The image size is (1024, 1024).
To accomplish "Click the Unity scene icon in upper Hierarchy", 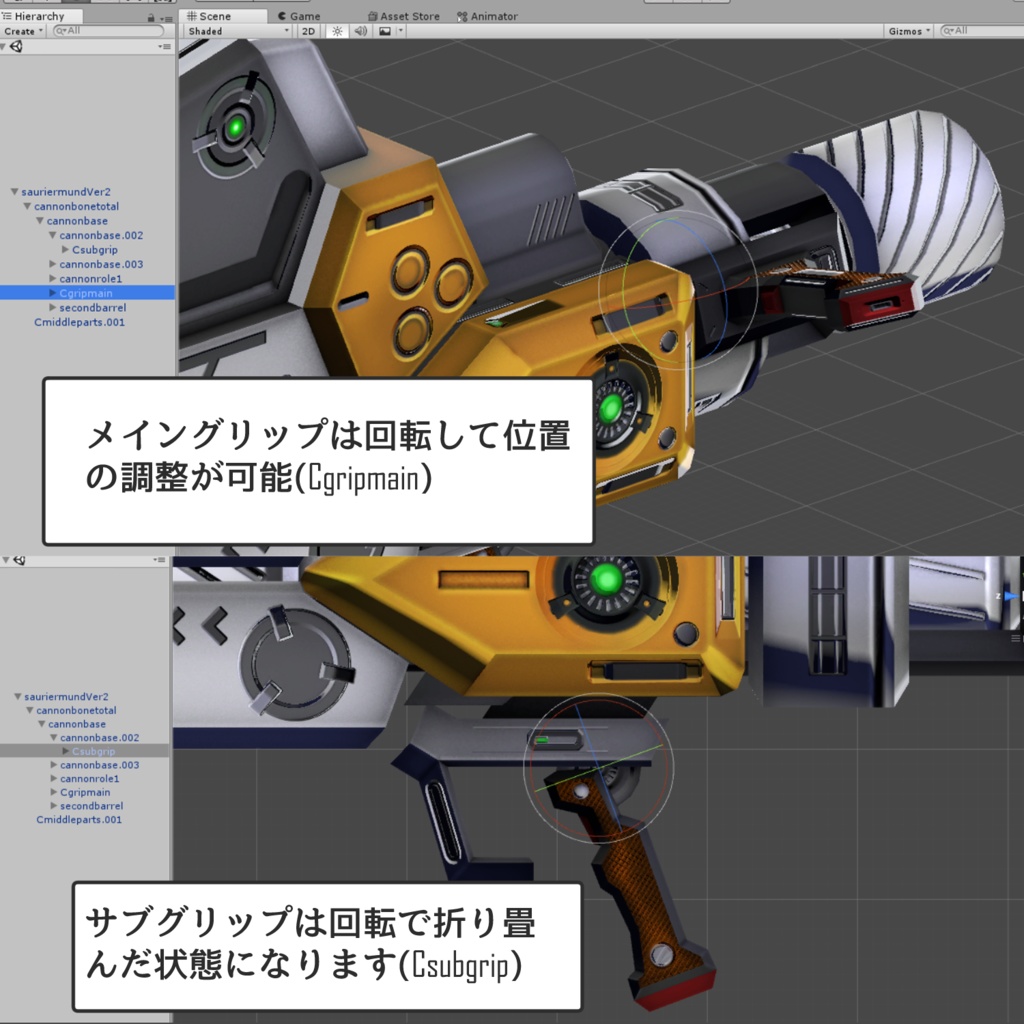I will tap(16, 46).
